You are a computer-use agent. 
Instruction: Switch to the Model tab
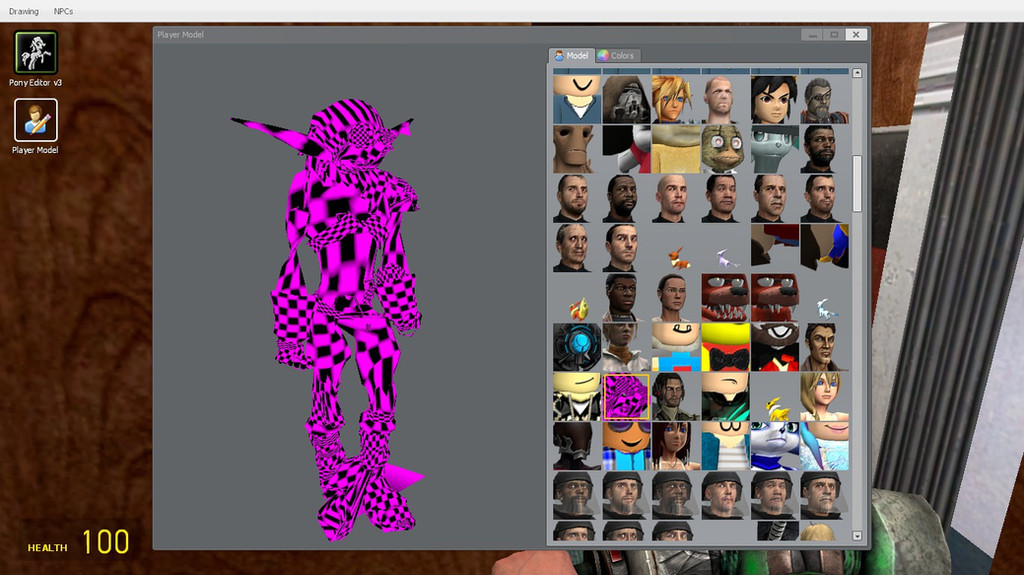pos(571,56)
